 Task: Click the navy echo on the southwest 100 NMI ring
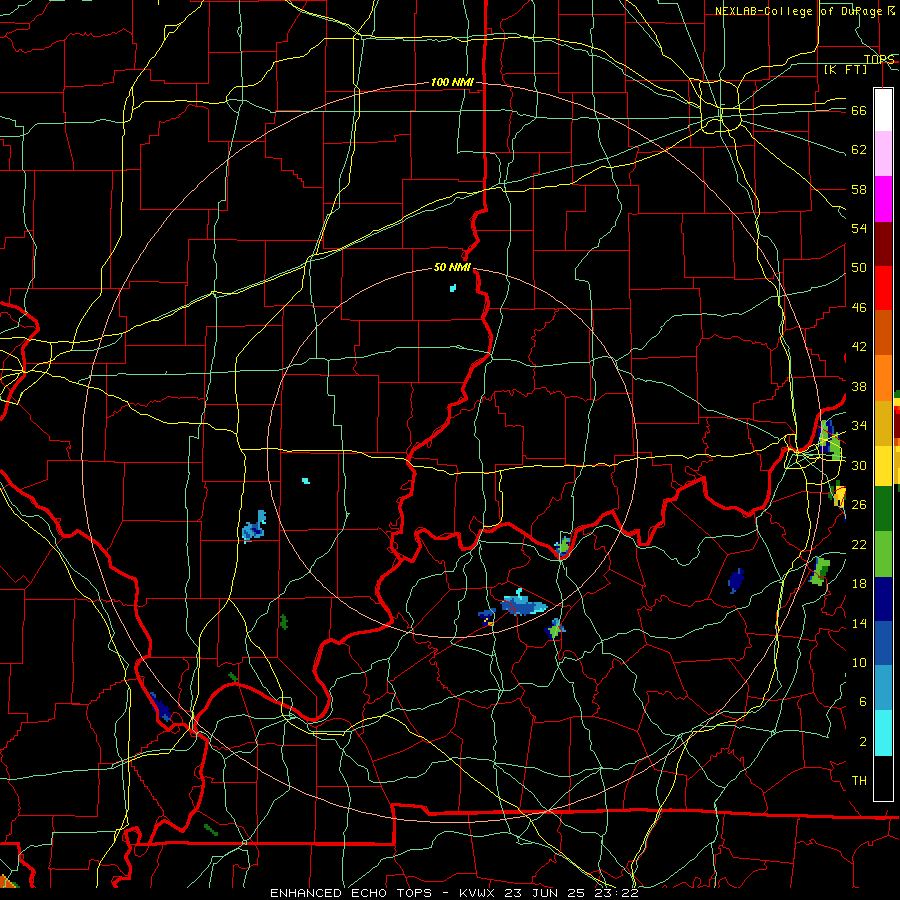point(160,707)
